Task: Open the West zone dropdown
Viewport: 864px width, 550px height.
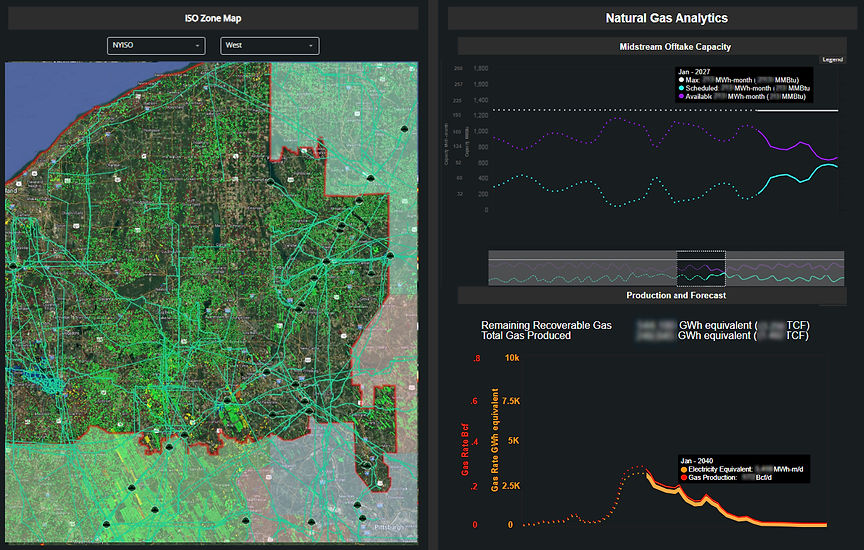Action: click(269, 46)
